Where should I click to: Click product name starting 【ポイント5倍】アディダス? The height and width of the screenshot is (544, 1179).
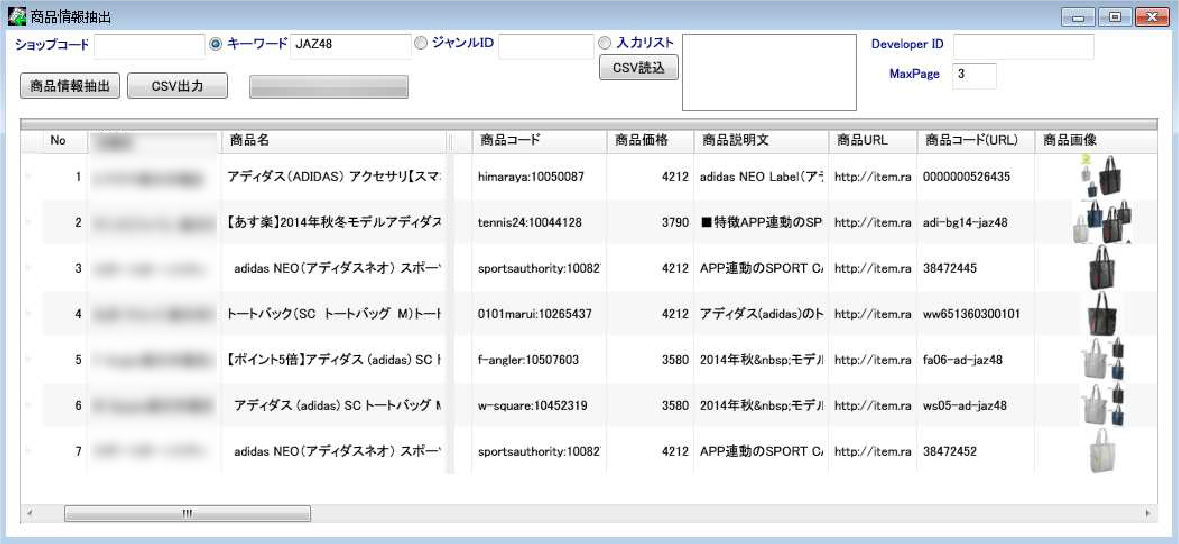[x=335, y=360]
